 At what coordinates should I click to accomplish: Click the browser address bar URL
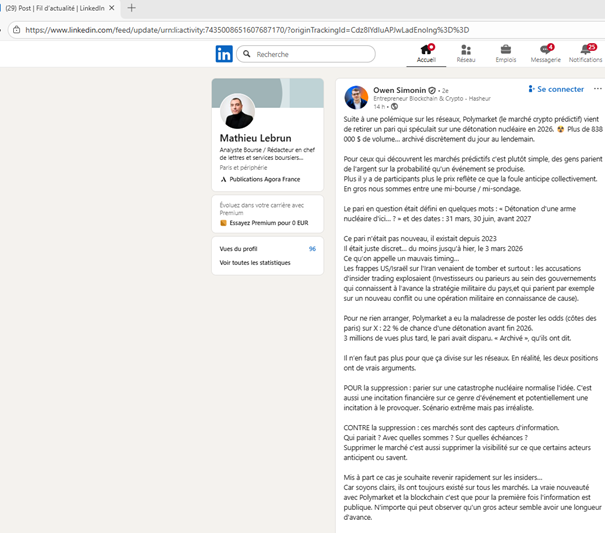pyautogui.click(x=247, y=30)
